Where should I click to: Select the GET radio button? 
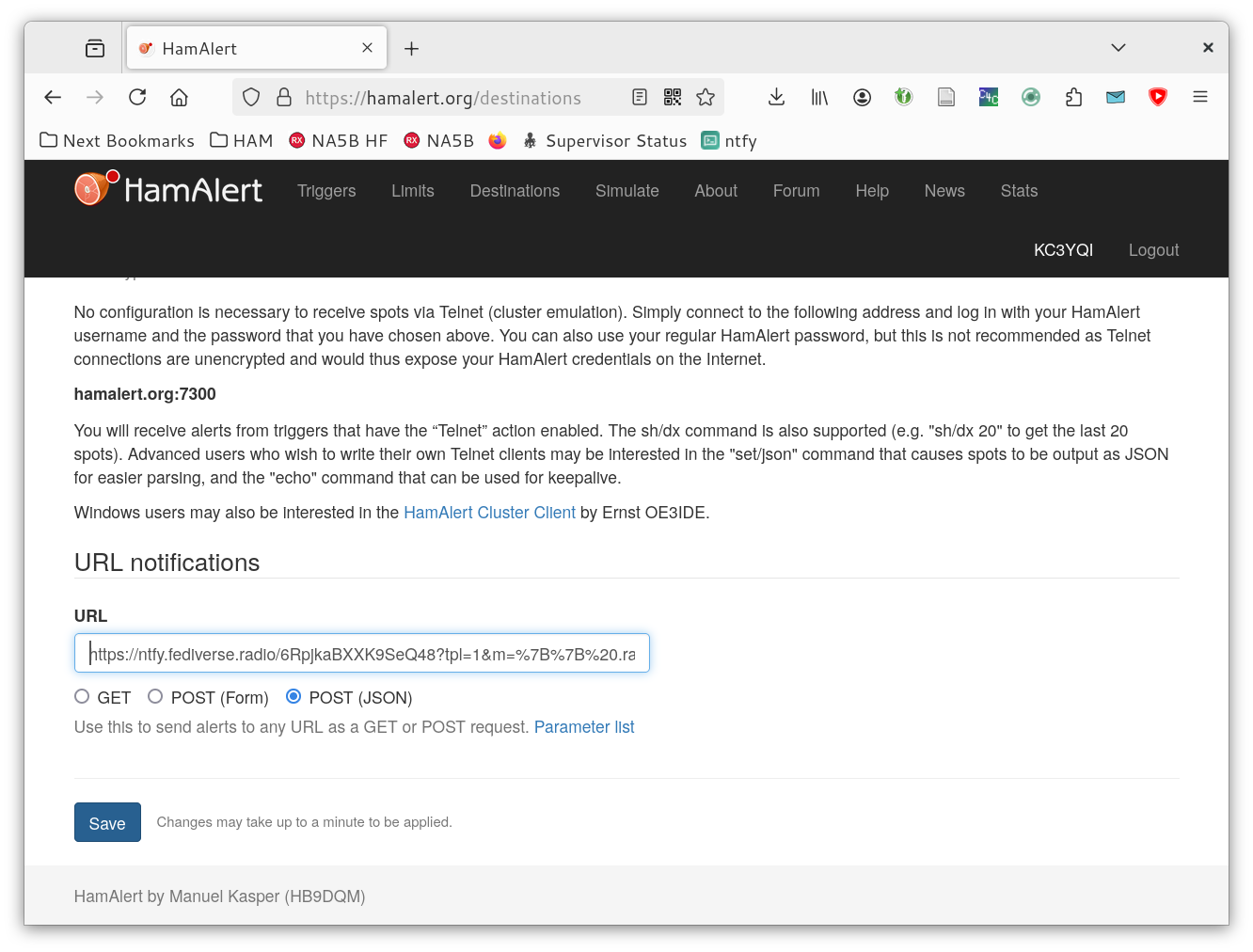(x=82, y=696)
